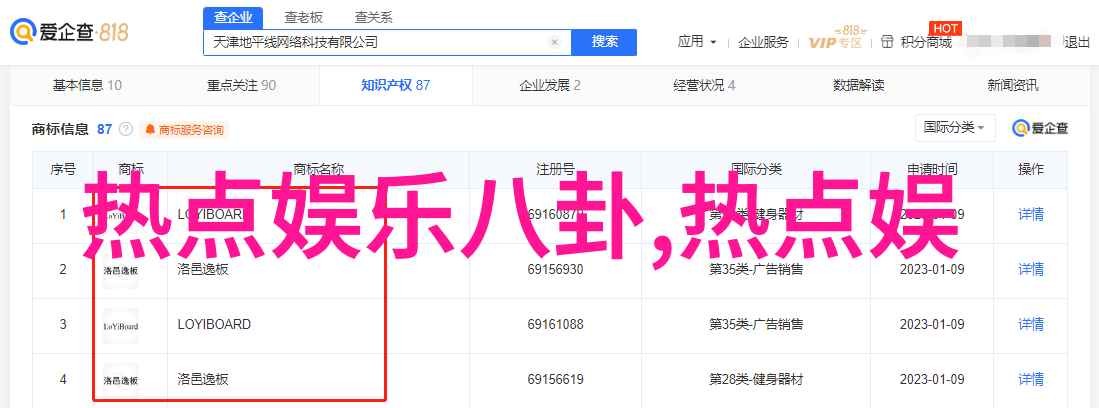Screen dimensions: 1099x408
Task: Click registration number 69156619
Action: tap(556, 380)
